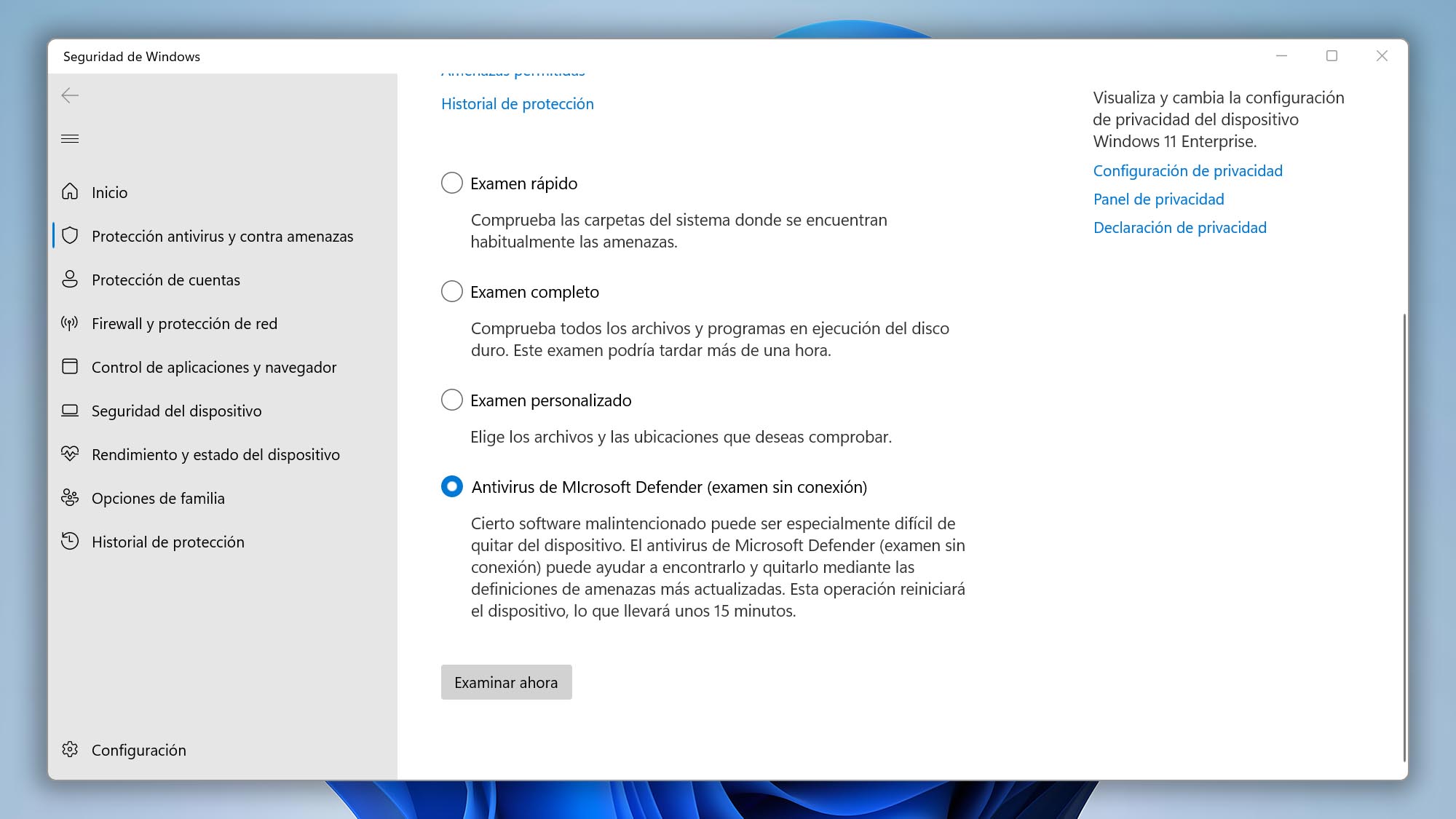Screen dimensions: 1456x819
Task: Select the Examen completo radio button
Action: coord(451,291)
